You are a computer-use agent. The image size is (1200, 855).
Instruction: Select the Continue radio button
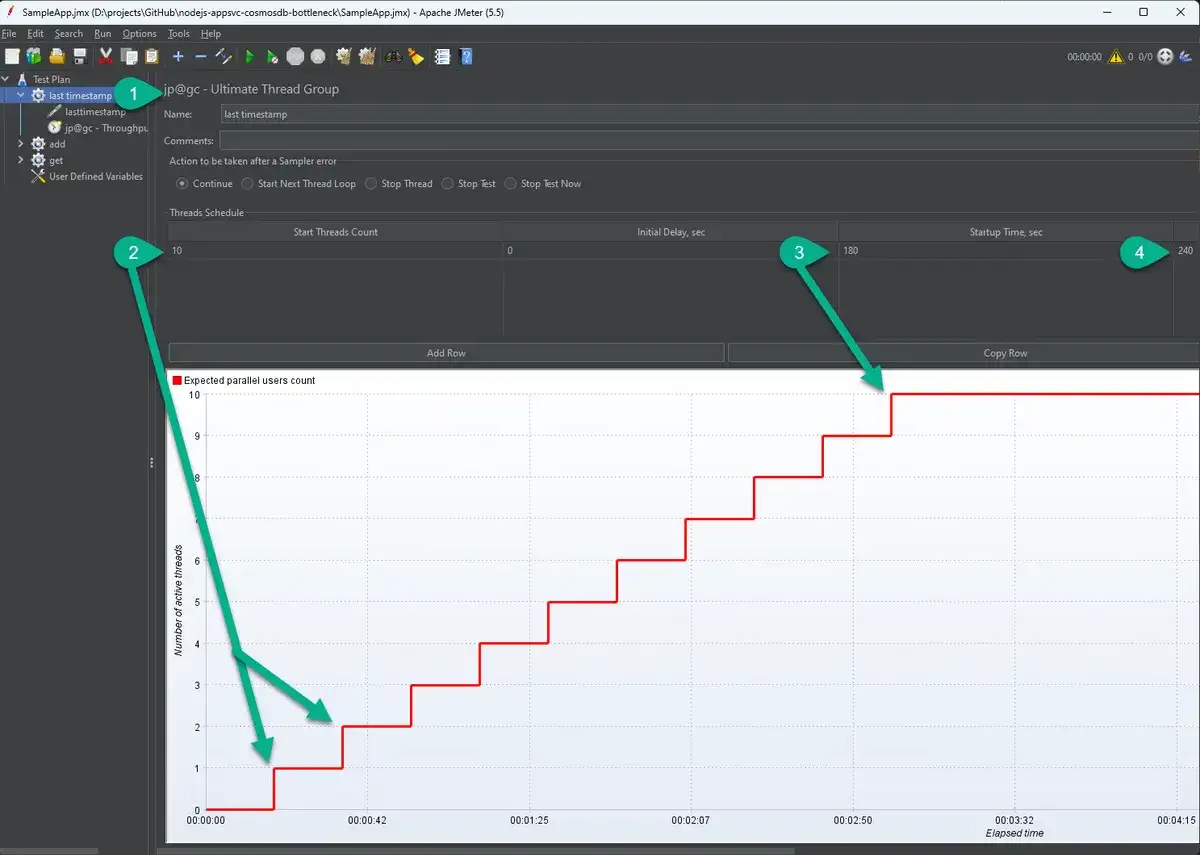pyautogui.click(x=182, y=184)
